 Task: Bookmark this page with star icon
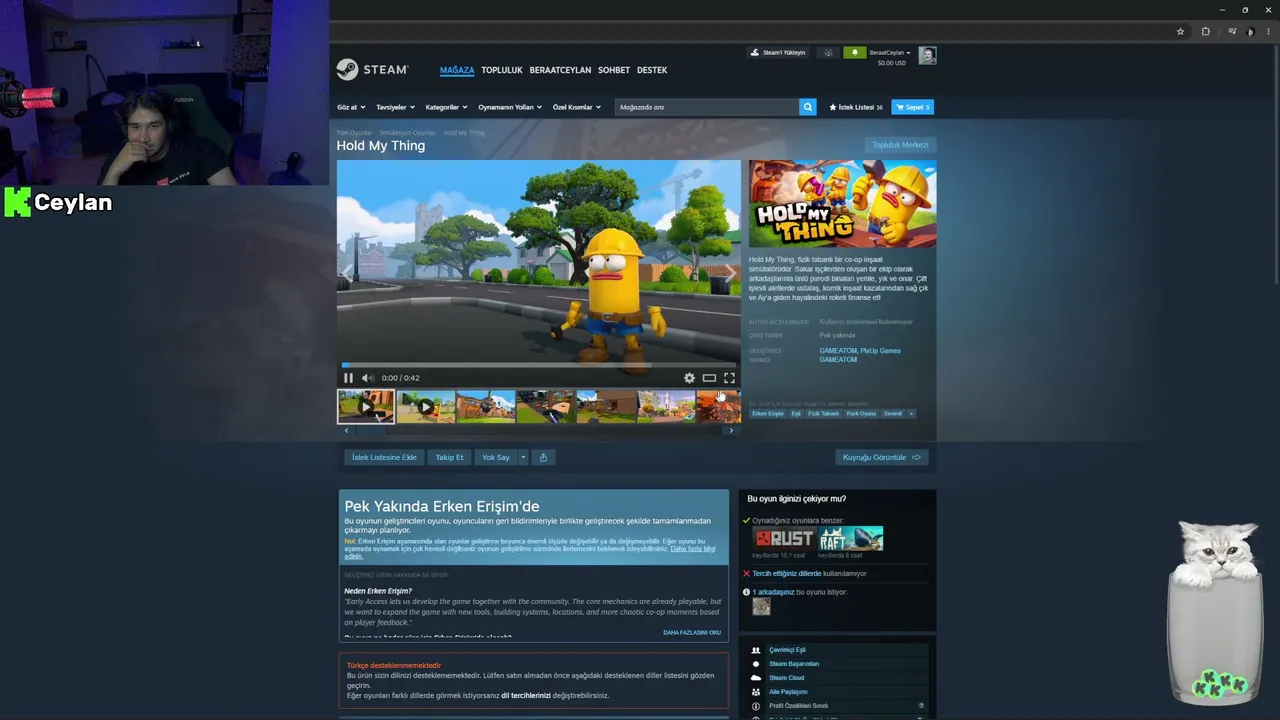[1180, 31]
